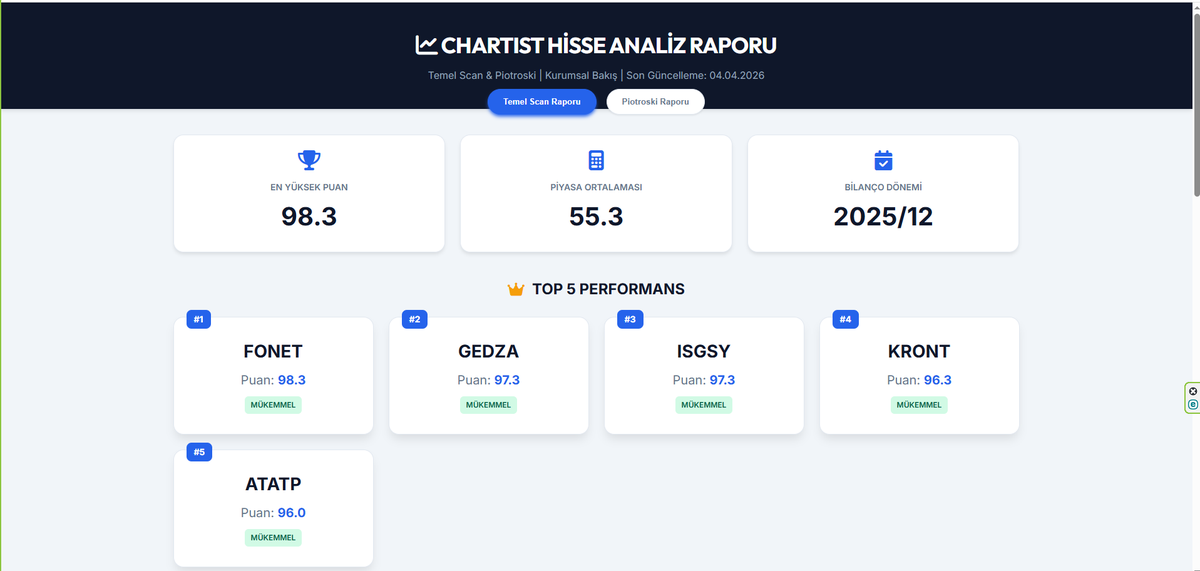
Task: Click the #4 rank badge
Action: (845, 319)
